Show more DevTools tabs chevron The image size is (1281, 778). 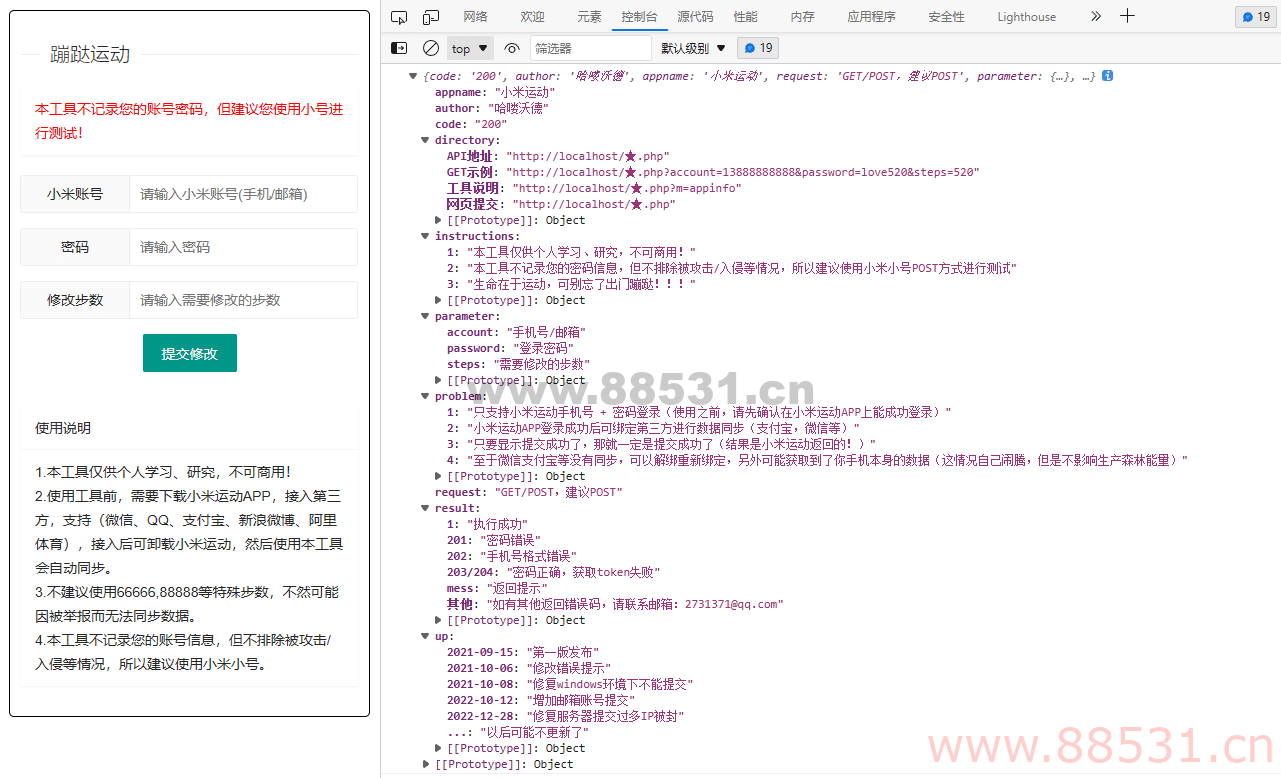click(1096, 16)
